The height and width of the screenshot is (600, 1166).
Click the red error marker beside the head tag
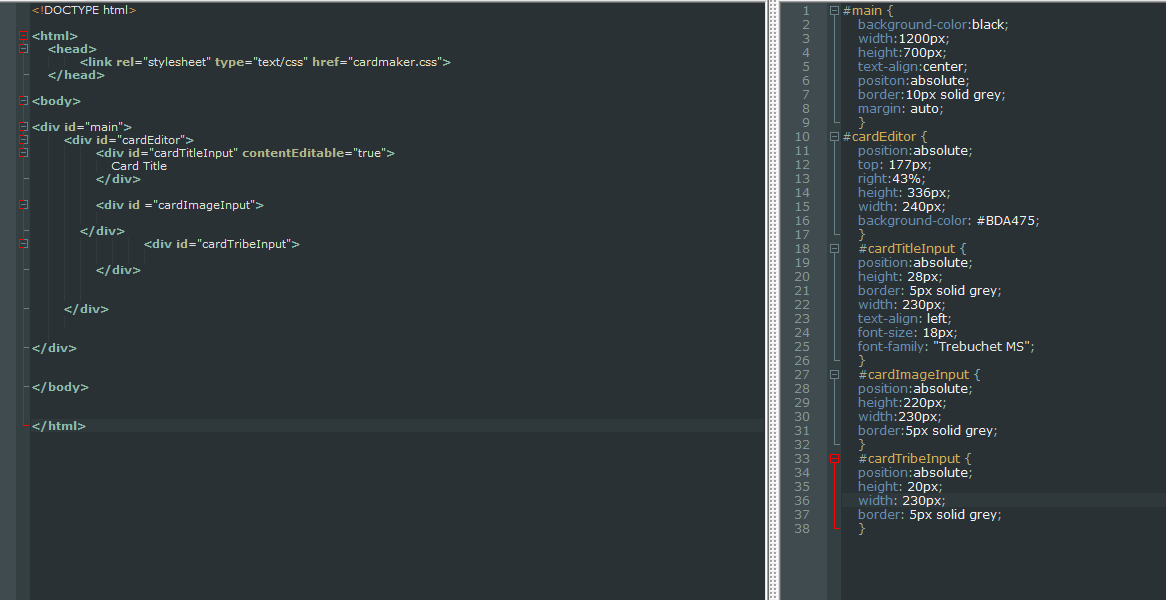pos(22,48)
